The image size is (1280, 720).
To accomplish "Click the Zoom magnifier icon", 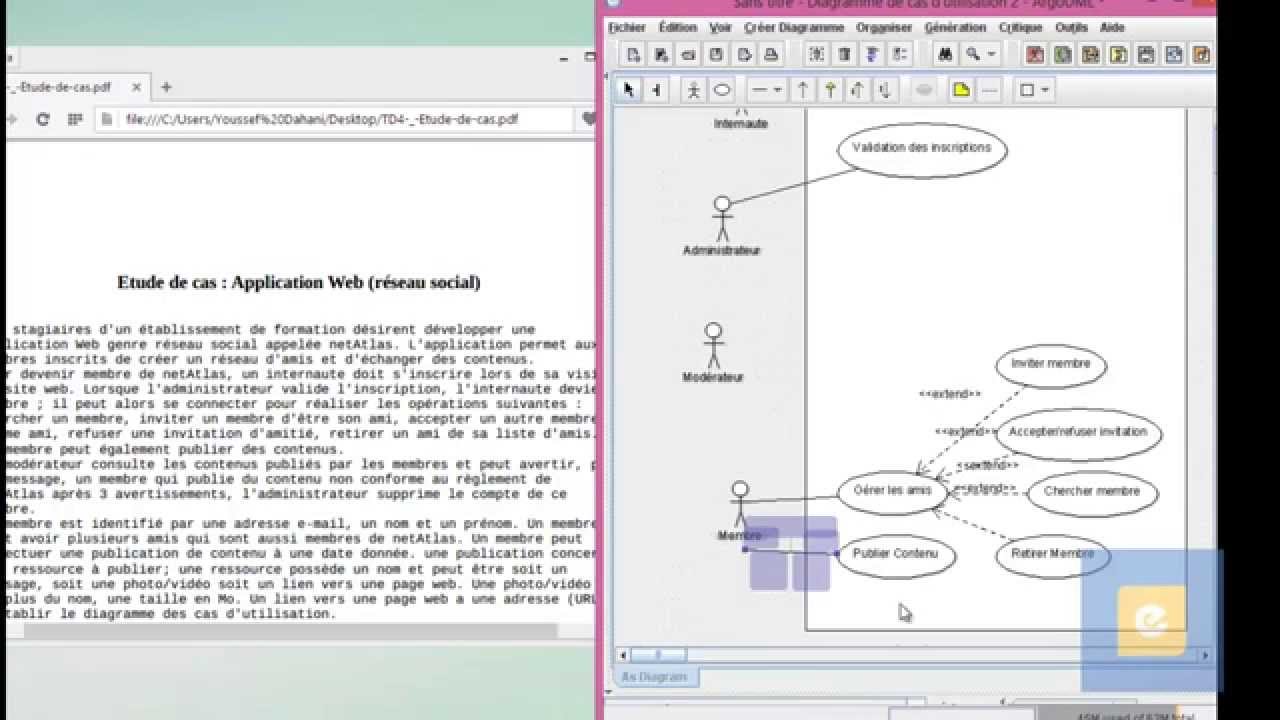I will pyautogui.click(x=972, y=54).
